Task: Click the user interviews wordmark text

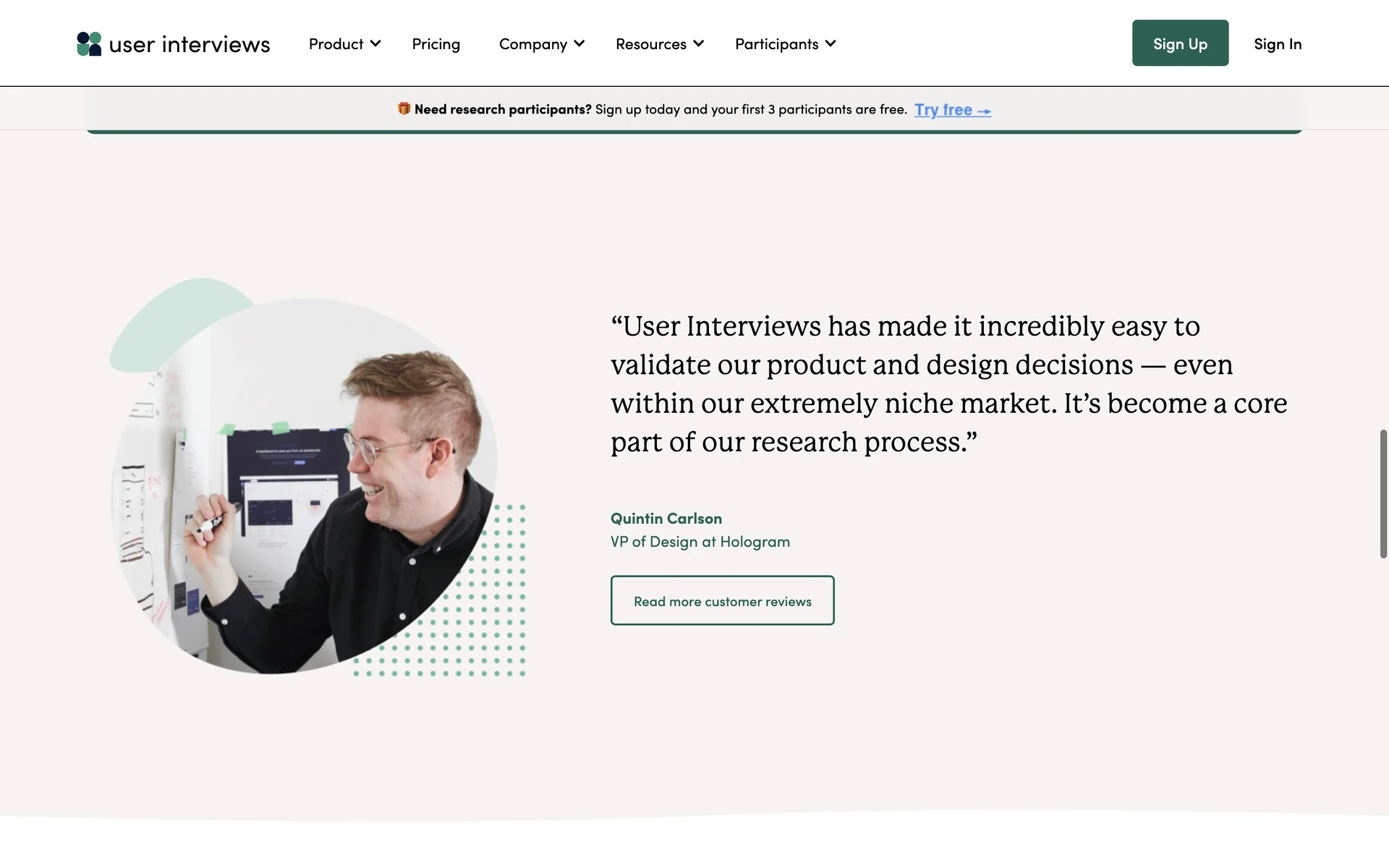Action: click(x=190, y=44)
